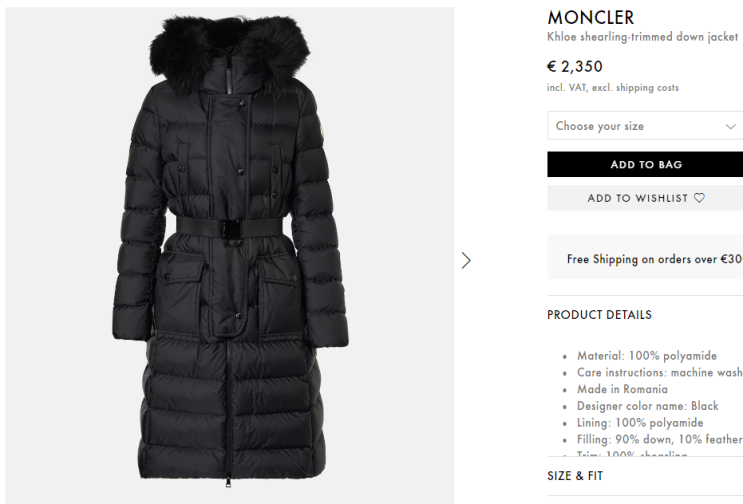Click the heart icon on Add to Wishlist

699,198
